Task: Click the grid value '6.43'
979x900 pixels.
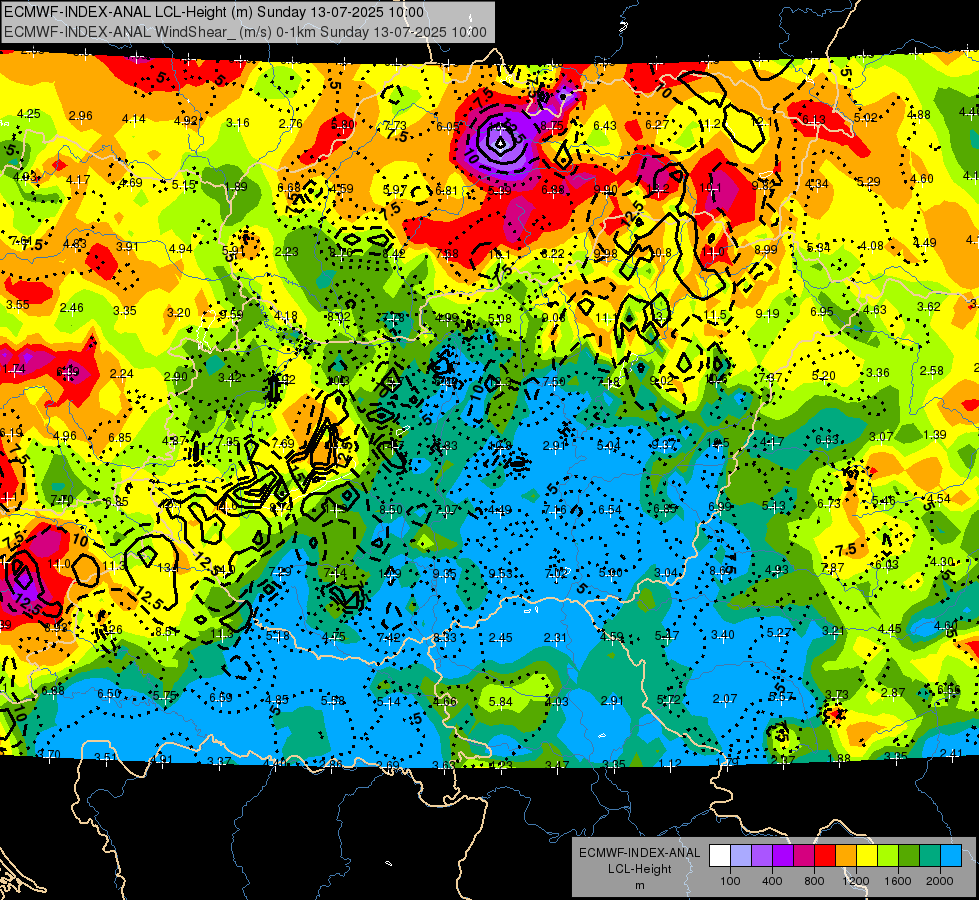Action: (x=605, y=126)
